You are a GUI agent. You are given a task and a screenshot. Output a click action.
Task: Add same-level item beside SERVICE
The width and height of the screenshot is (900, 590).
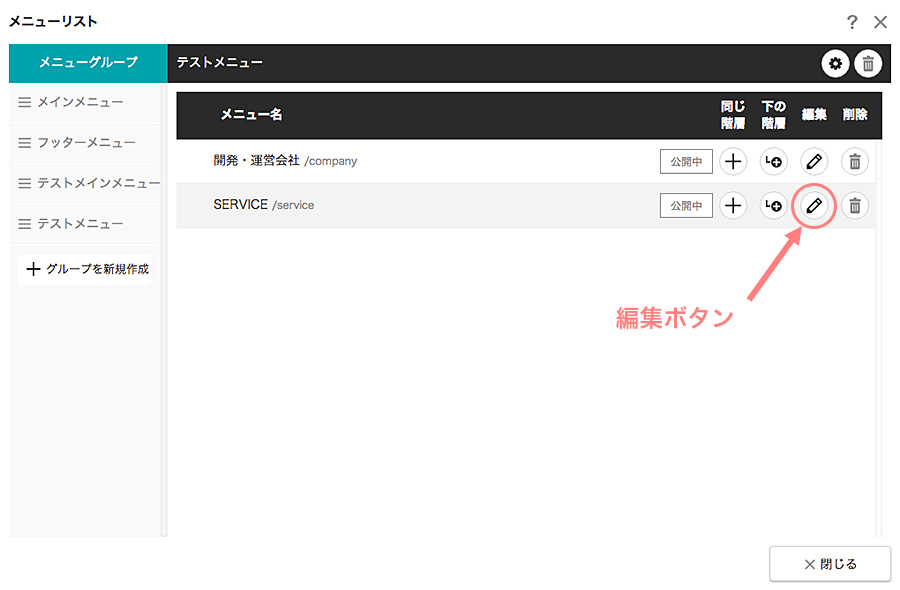733,205
